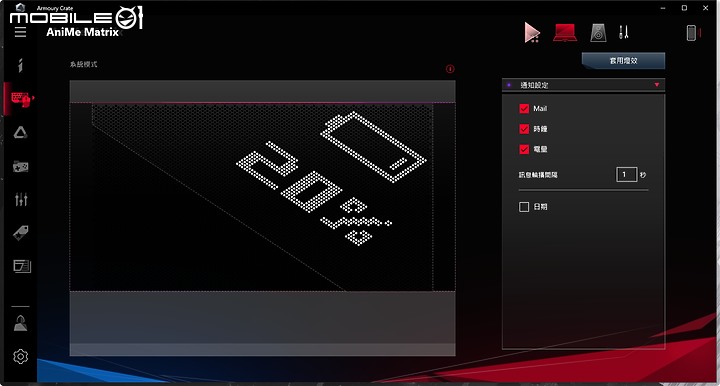Open the Home info page in sidebar
This screenshot has height=386, width=720.
20,65
